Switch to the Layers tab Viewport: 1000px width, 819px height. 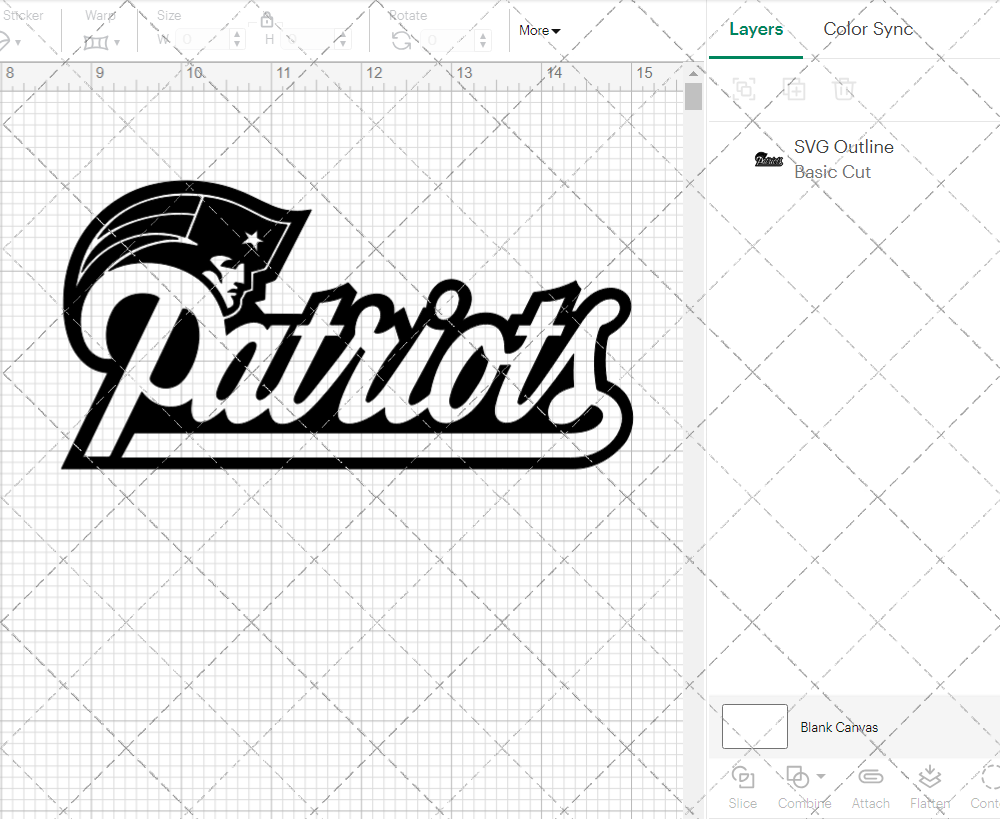pyautogui.click(x=756, y=29)
